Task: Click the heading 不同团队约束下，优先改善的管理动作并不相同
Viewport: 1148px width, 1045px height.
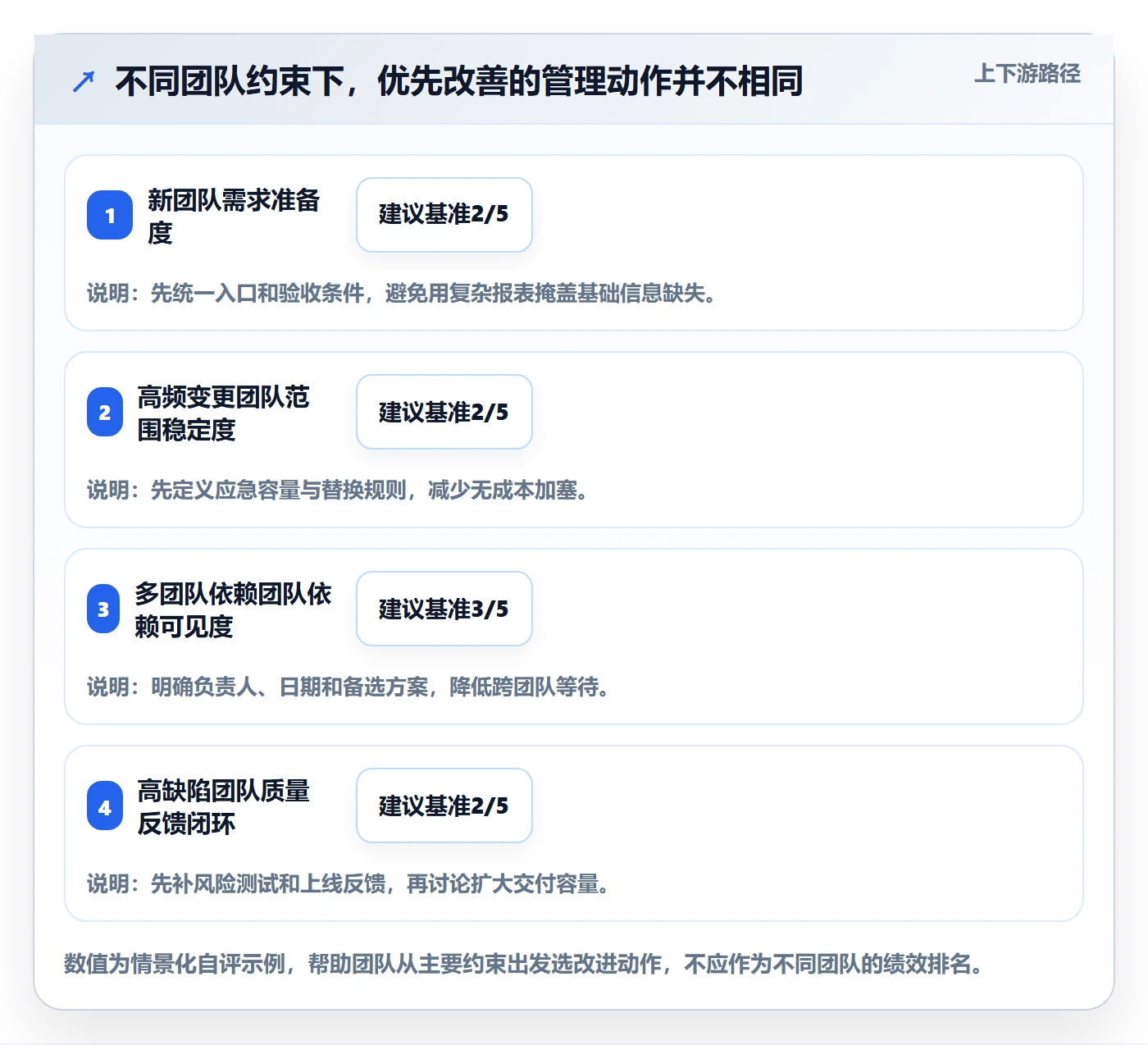Action: (459, 81)
